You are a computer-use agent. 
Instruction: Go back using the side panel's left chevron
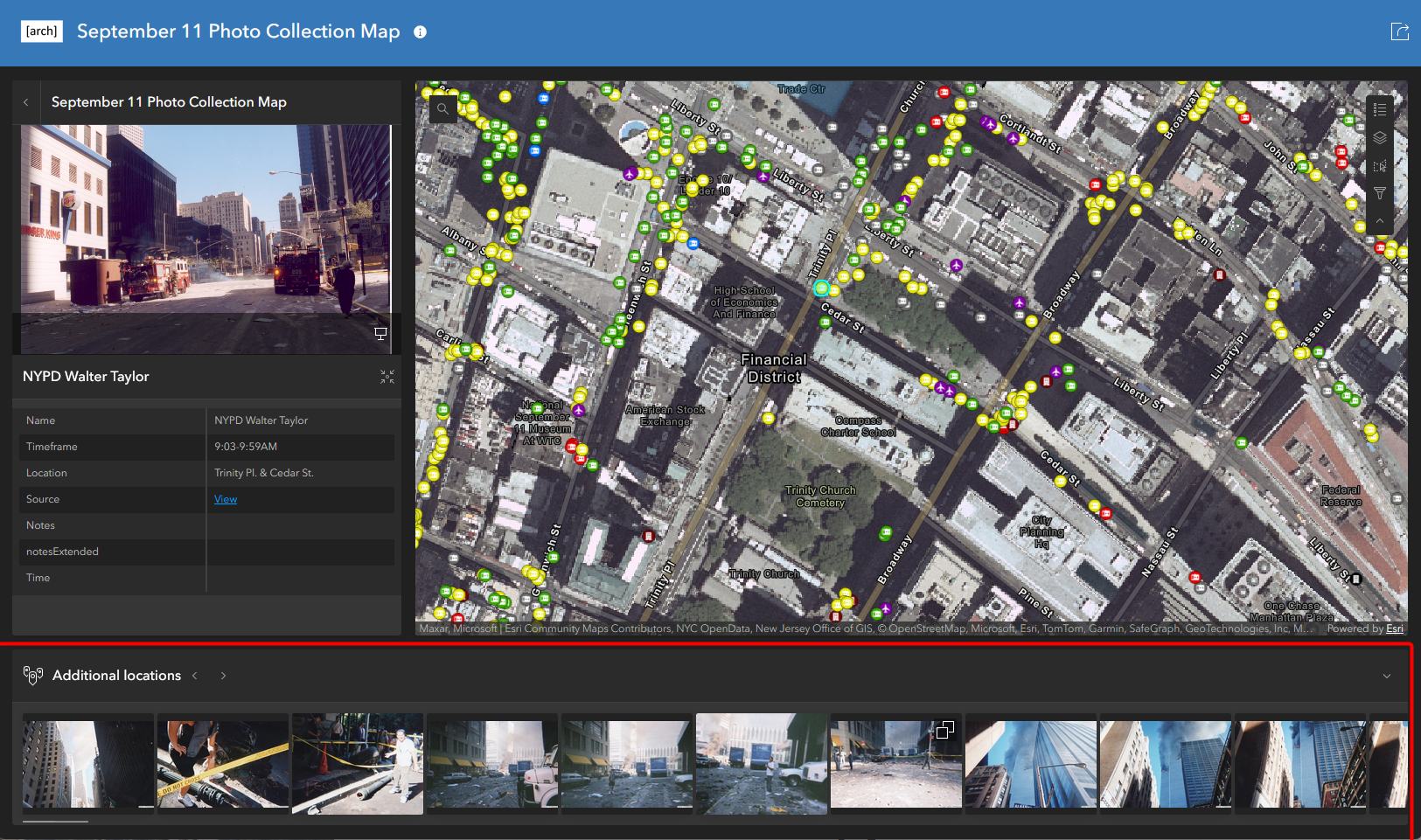26,102
